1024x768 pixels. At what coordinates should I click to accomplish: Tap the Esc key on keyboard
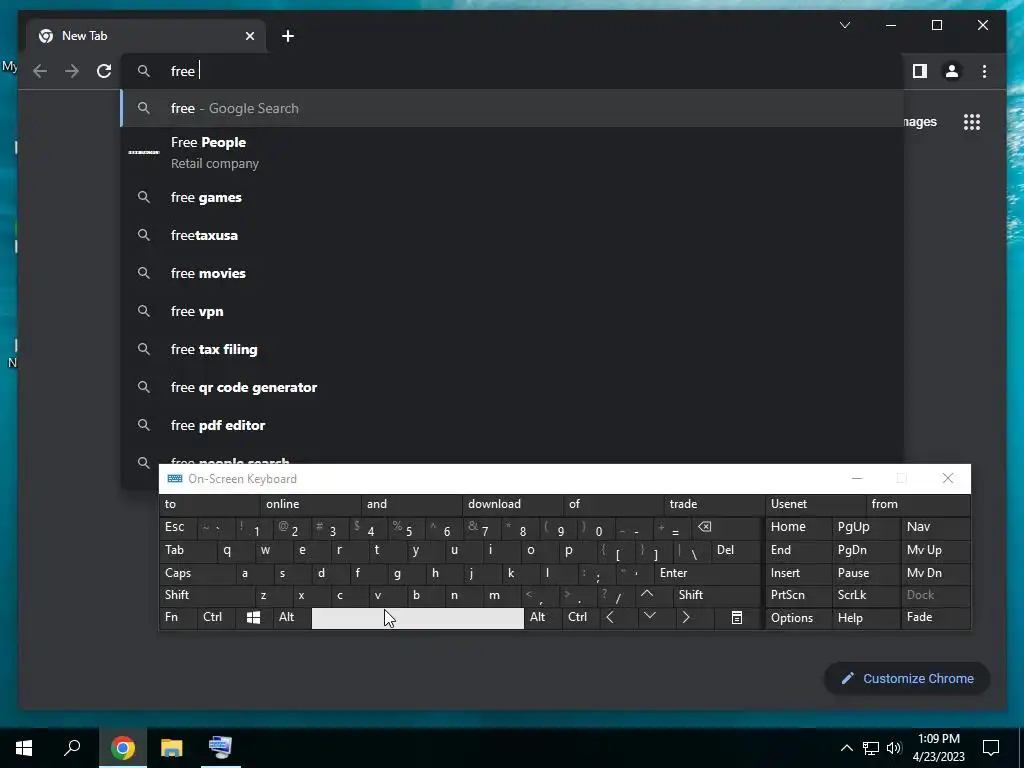pyautogui.click(x=178, y=527)
